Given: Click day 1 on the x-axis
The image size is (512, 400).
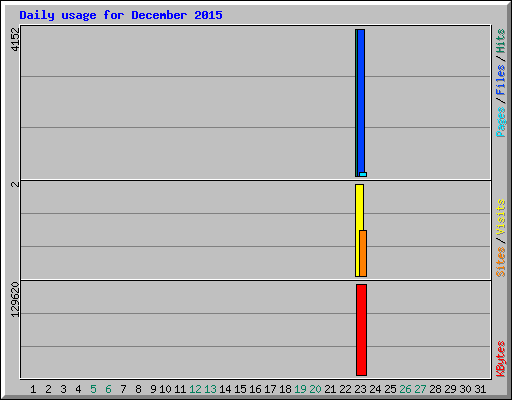Looking at the screenshot, I should tap(33, 389).
